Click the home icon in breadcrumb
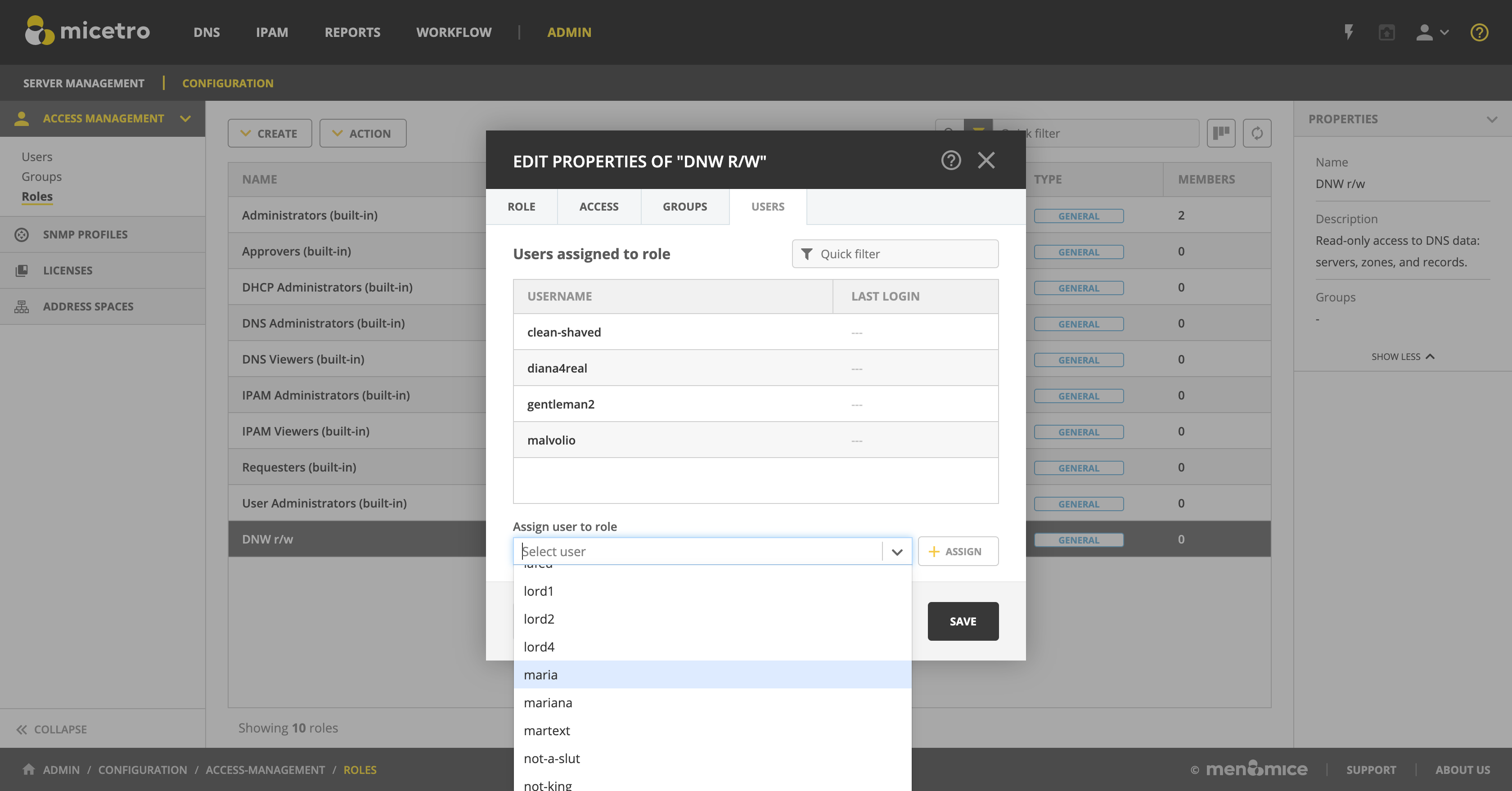This screenshot has width=1512, height=791. [28, 769]
